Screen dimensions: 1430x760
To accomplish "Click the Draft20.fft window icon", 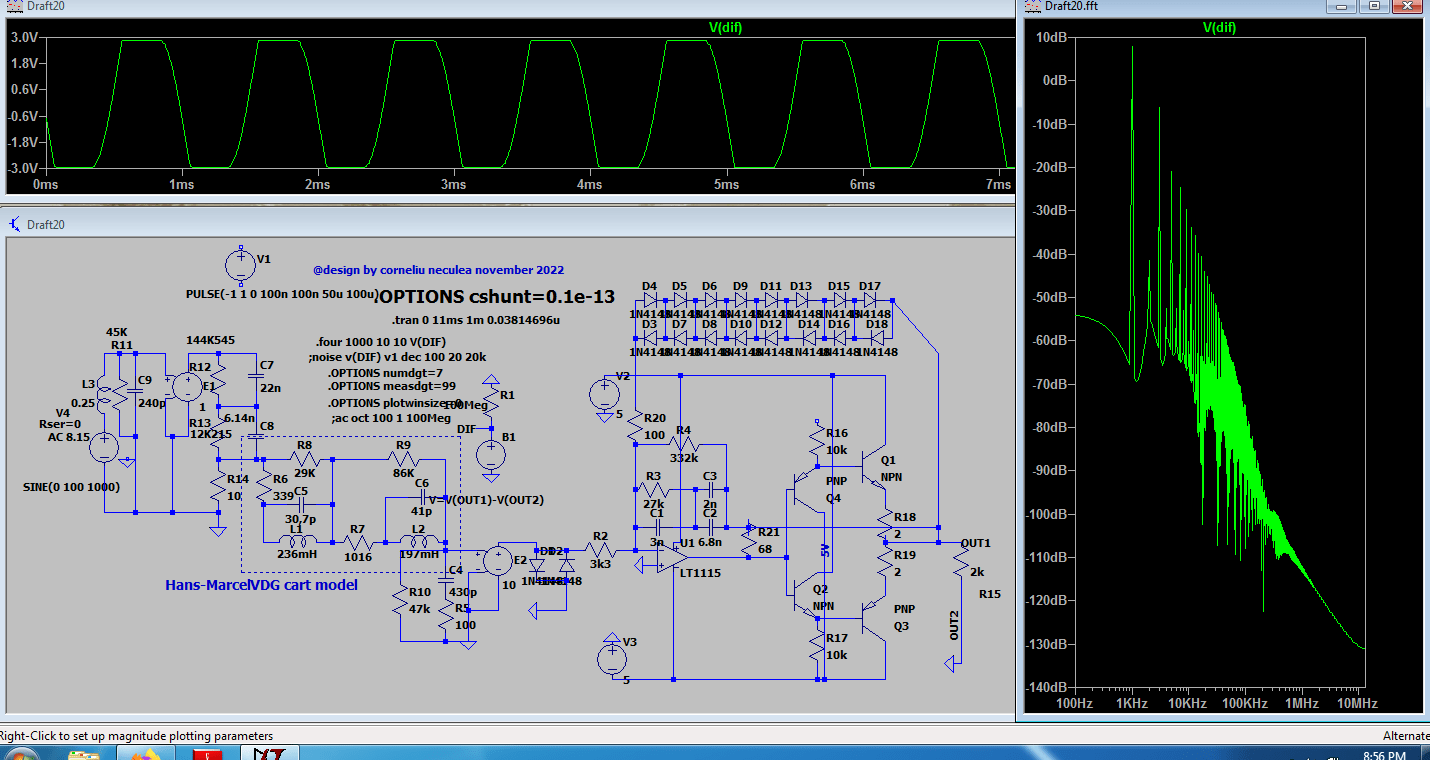I will point(1031,6).
